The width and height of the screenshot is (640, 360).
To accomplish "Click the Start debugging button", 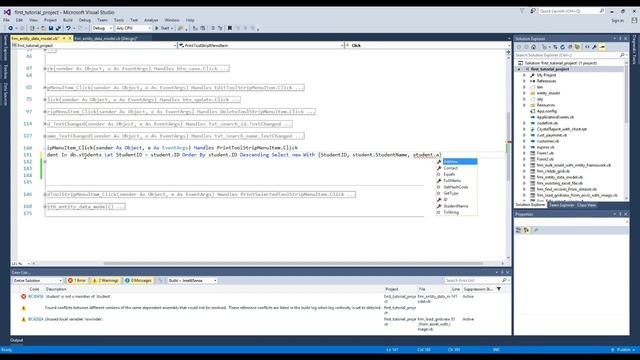I will tap(162, 28).
